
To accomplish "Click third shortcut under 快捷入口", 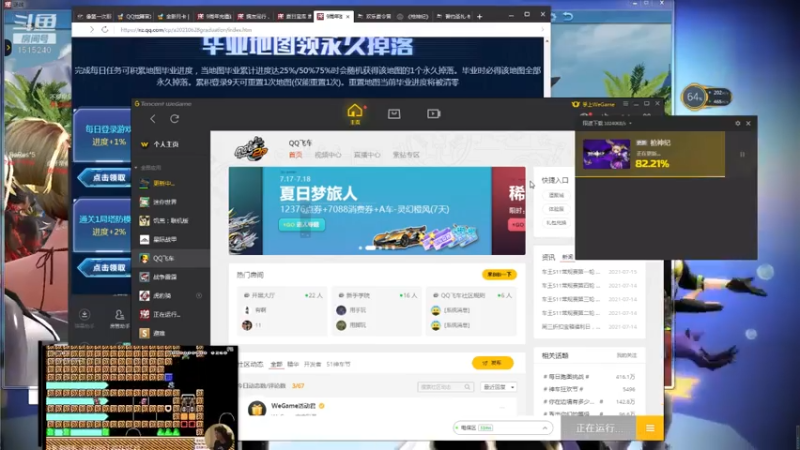I will click(556, 223).
